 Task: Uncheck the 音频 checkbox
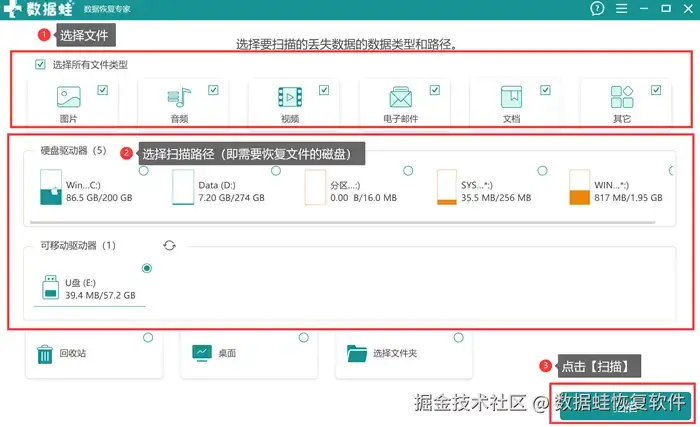[x=213, y=90]
